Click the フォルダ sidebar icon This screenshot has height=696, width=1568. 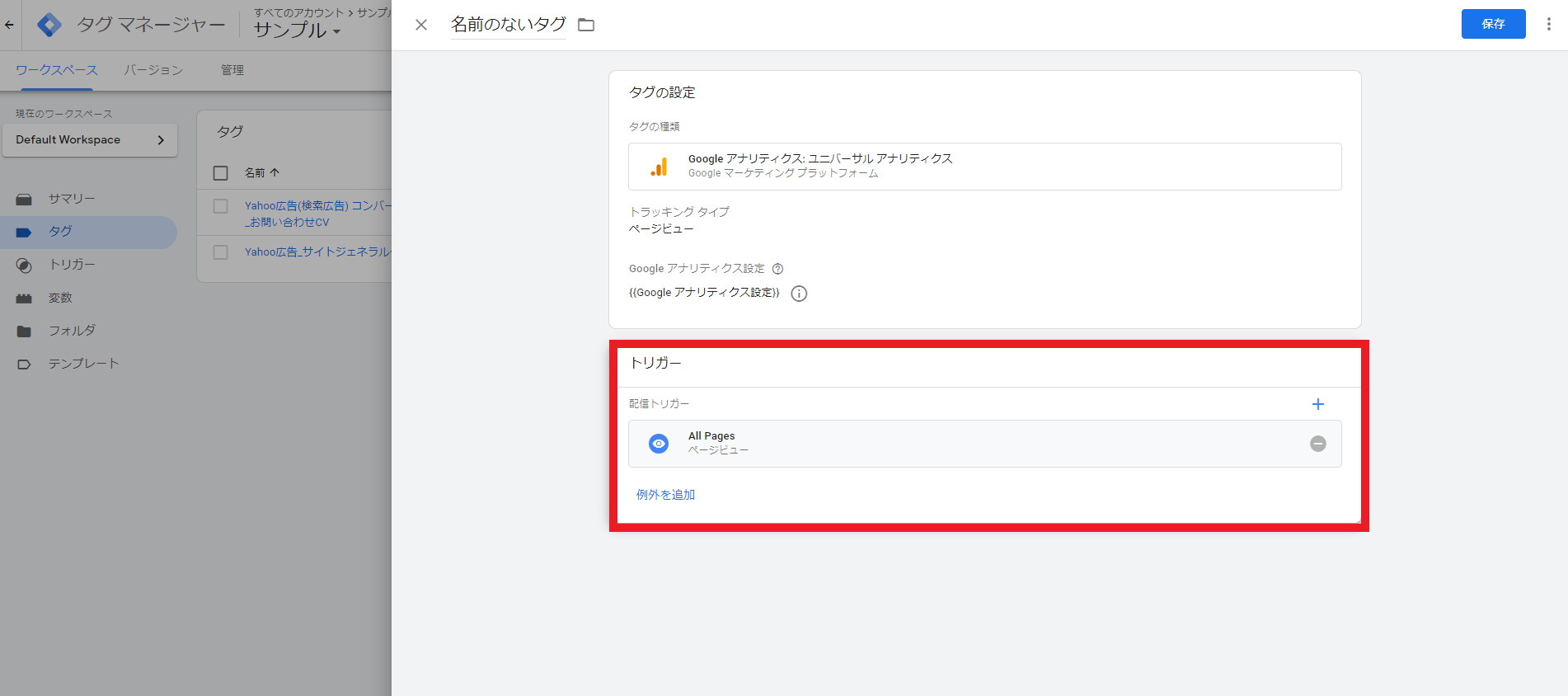pyautogui.click(x=24, y=331)
